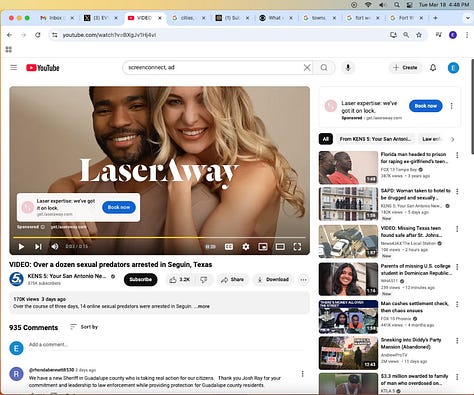Open player settings gear

click(x=246, y=247)
